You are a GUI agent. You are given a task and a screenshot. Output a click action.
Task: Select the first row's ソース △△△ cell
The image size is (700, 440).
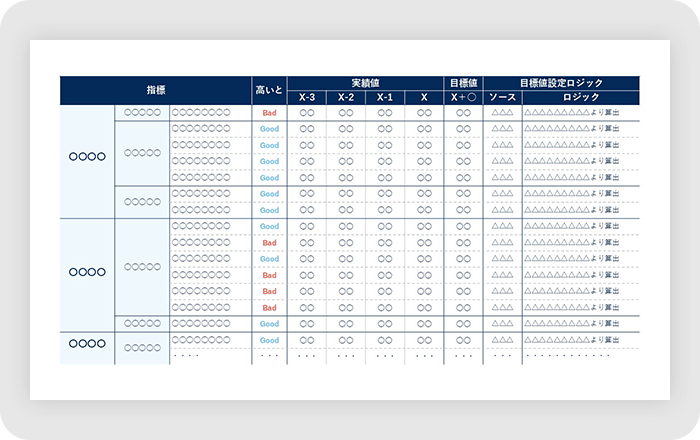502,113
